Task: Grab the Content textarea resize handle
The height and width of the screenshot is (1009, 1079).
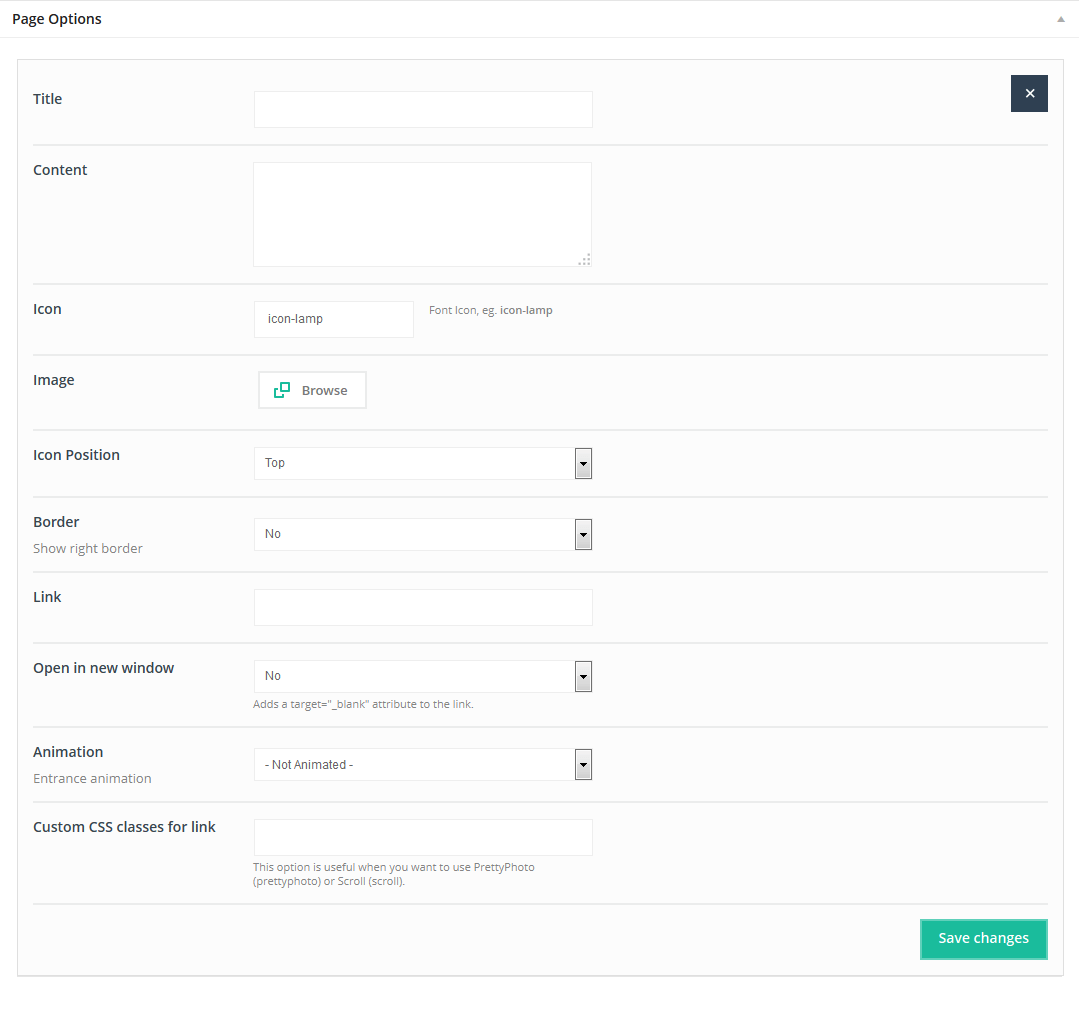Action: (x=584, y=259)
